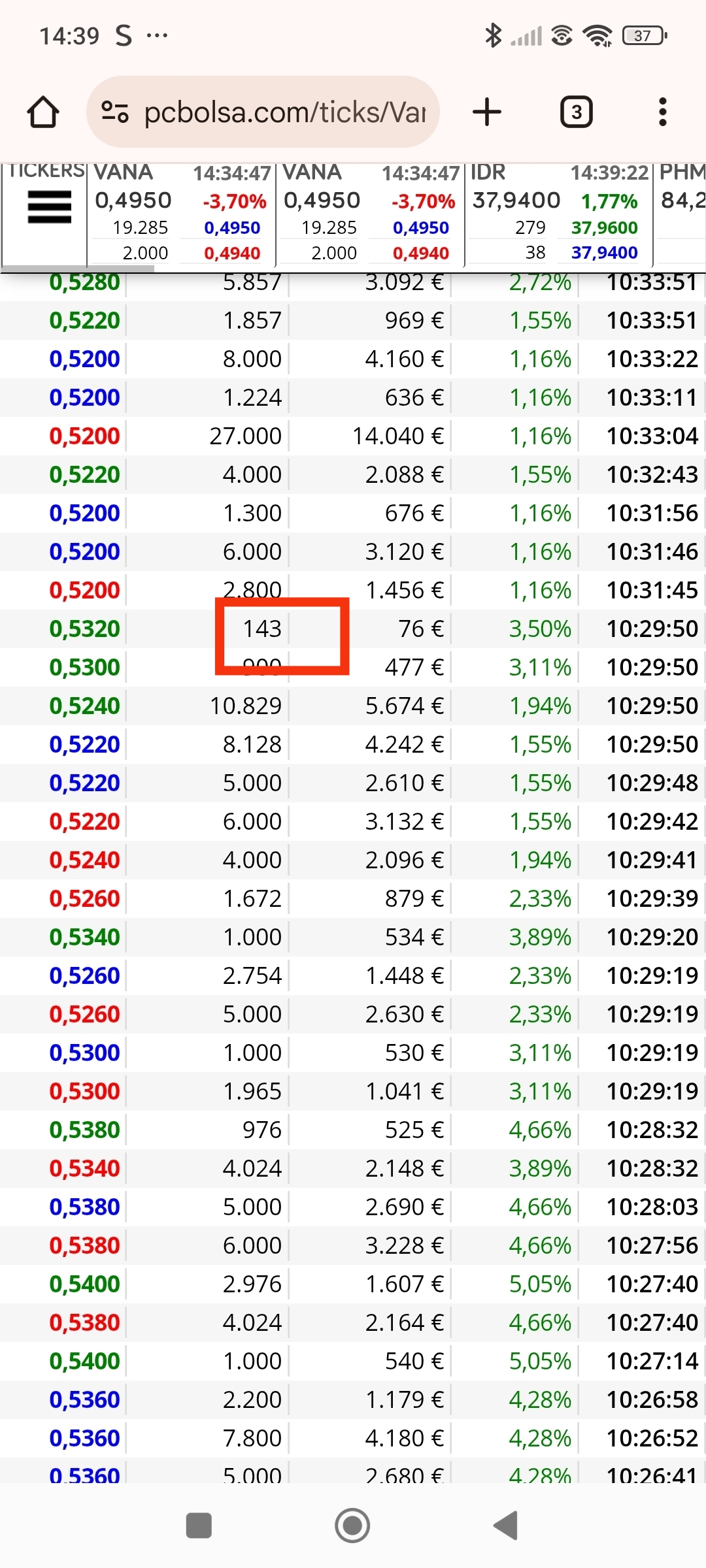706x1568 pixels.
Task: Click the time 10:29:42
Action: coord(652,821)
